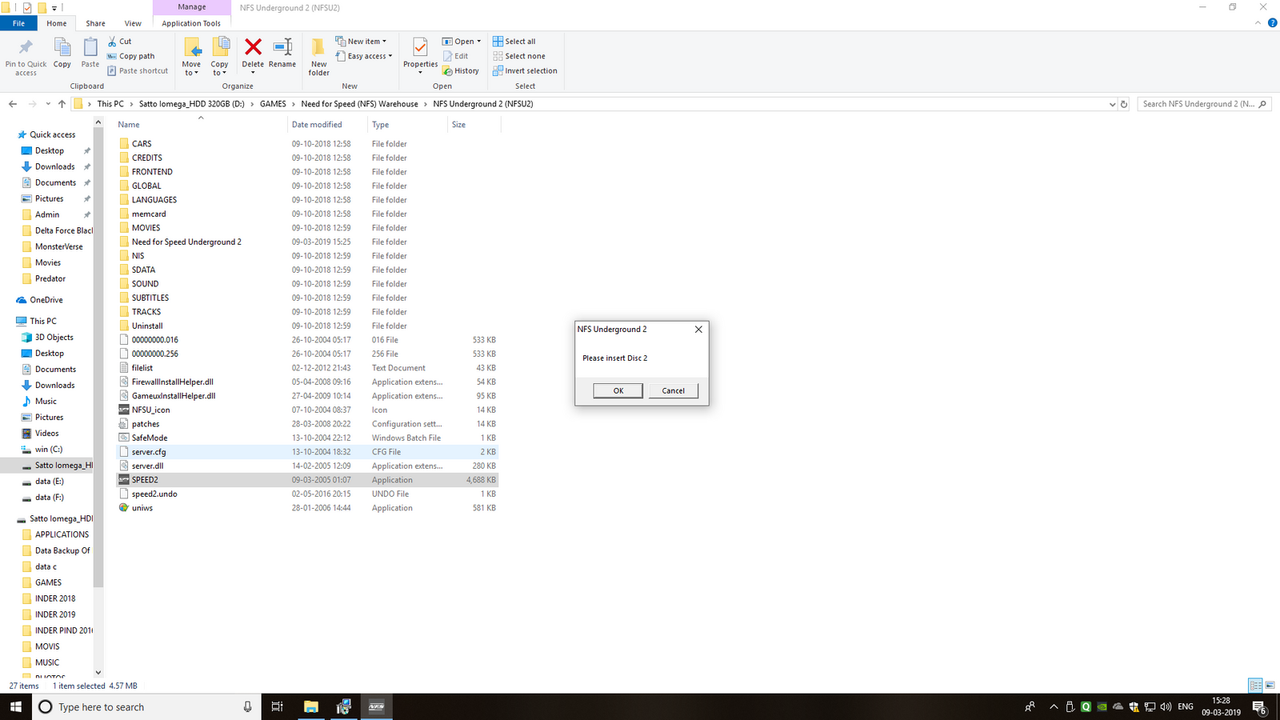Image resolution: width=1280 pixels, height=720 pixels.
Task: Sort by the Type column header
Action: [407, 125]
